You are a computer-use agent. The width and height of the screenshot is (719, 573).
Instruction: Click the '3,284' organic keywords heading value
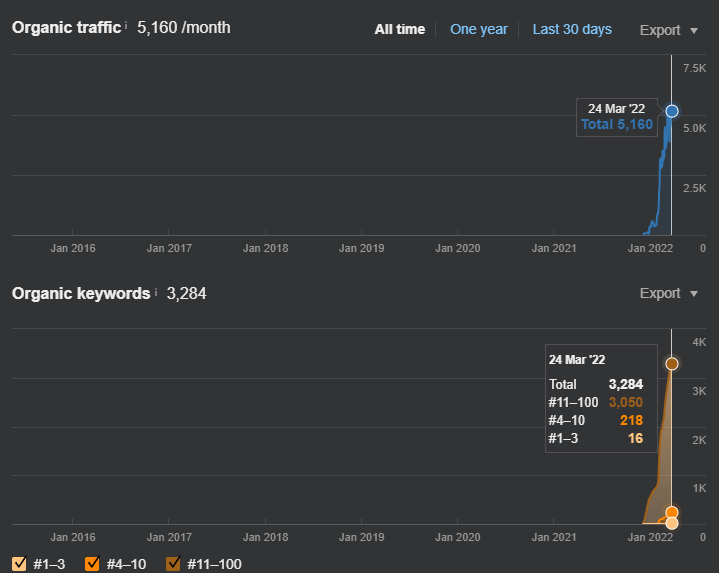186,293
